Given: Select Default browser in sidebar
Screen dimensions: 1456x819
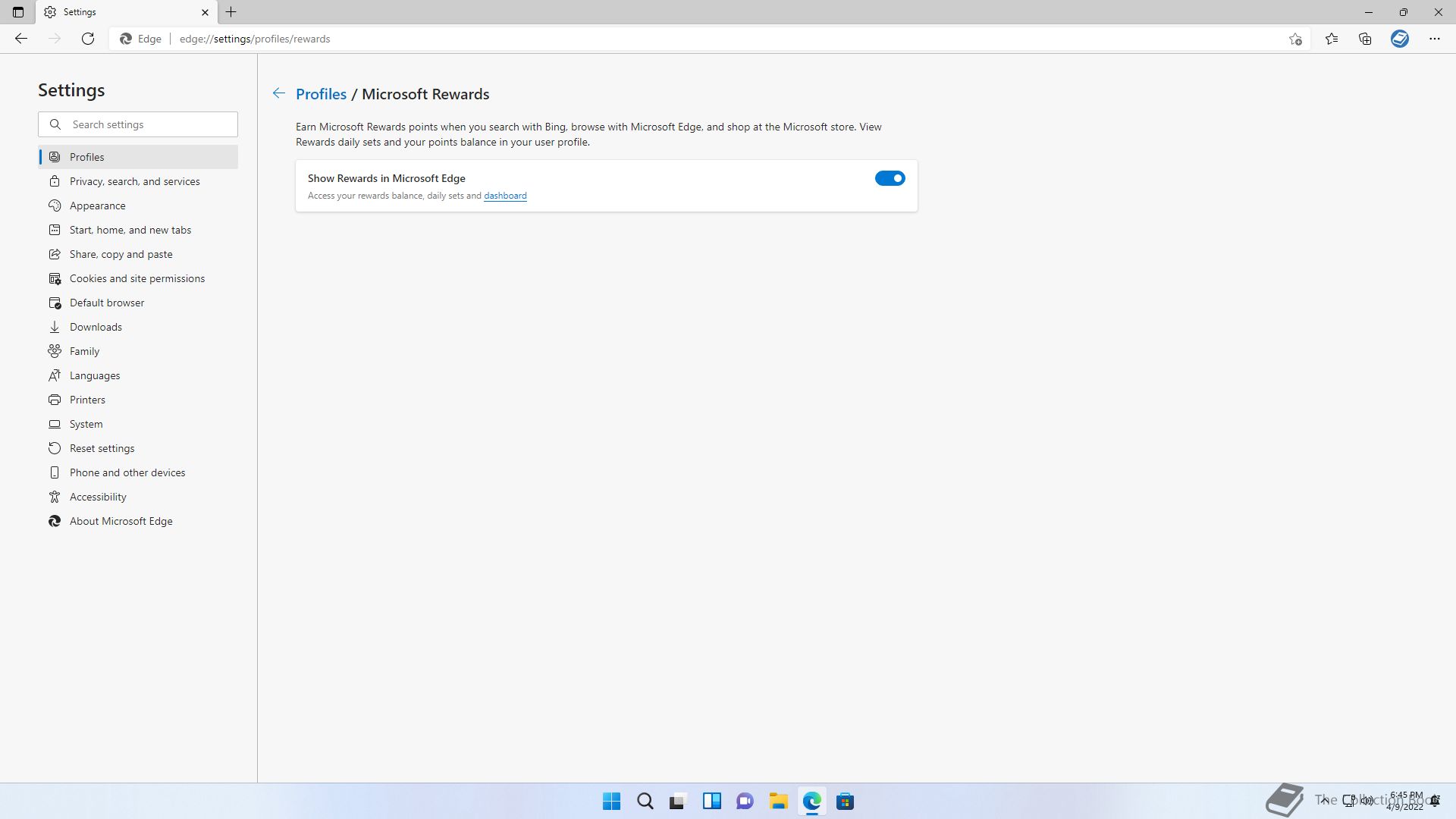Looking at the screenshot, I should point(138,303).
